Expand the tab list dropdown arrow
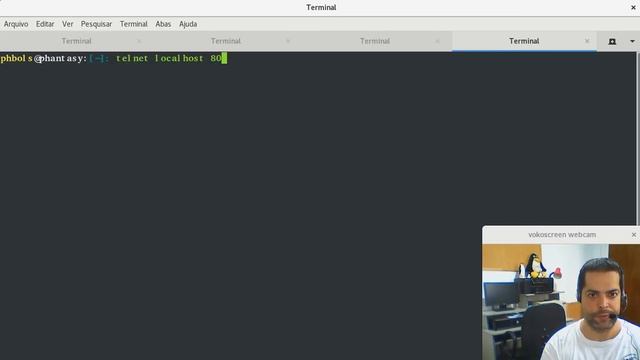Image resolution: width=640 pixels, height=360 pixels. tap(632, 41)
